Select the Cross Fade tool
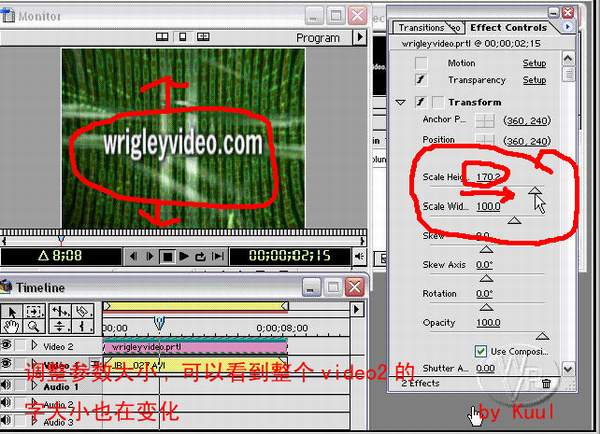This screenshot has width=600, height=434. [x=60, y=326]
